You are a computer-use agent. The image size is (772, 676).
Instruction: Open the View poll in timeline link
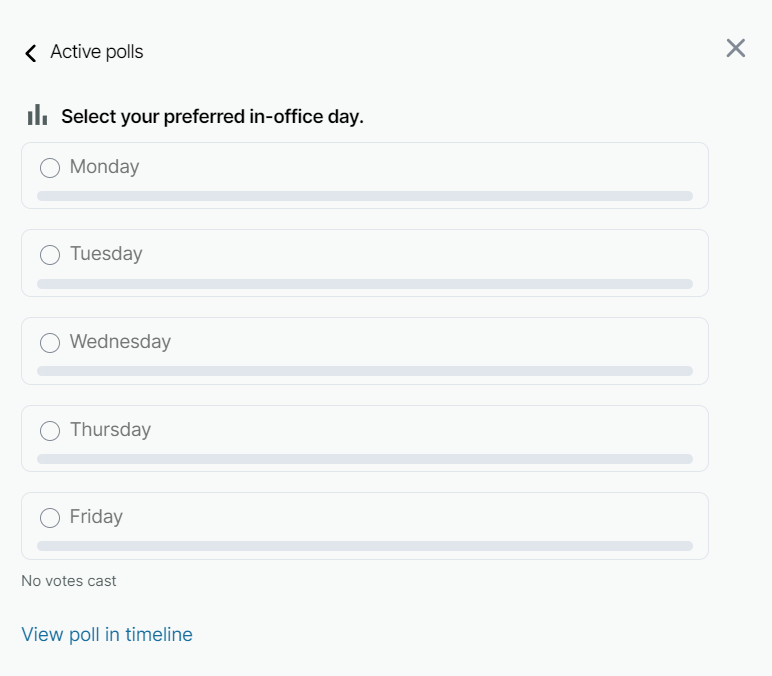pos(107,634)
